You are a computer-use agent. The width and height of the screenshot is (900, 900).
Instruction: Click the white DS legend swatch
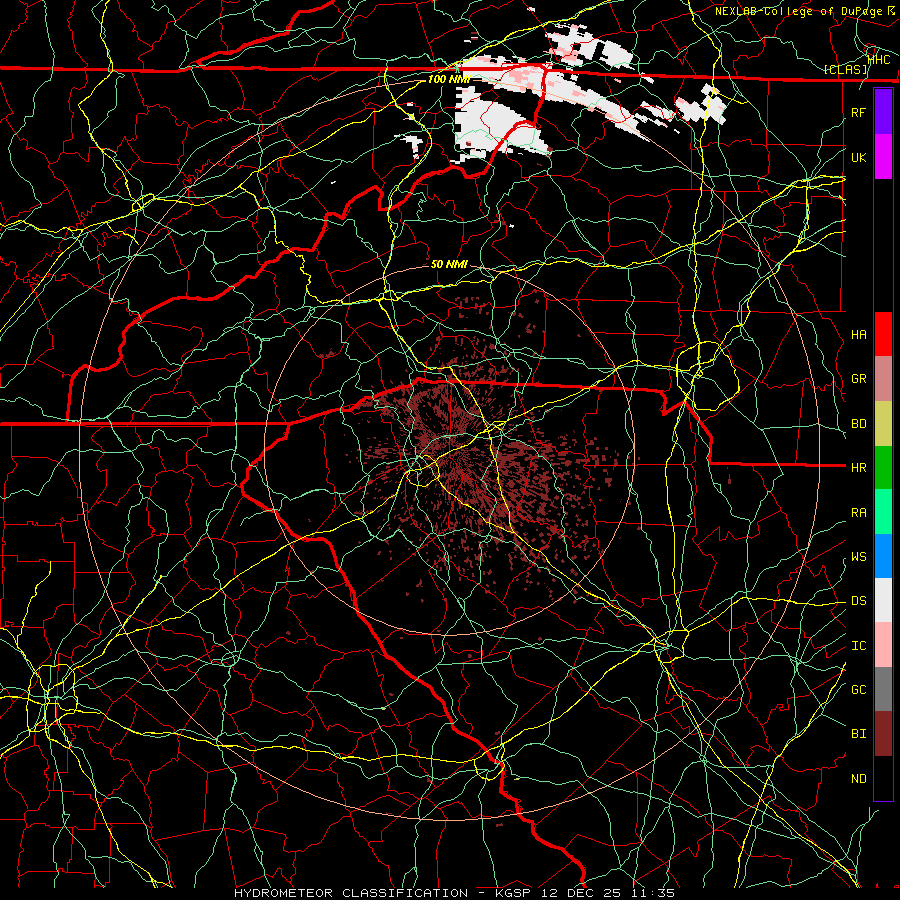click(883, 600)
